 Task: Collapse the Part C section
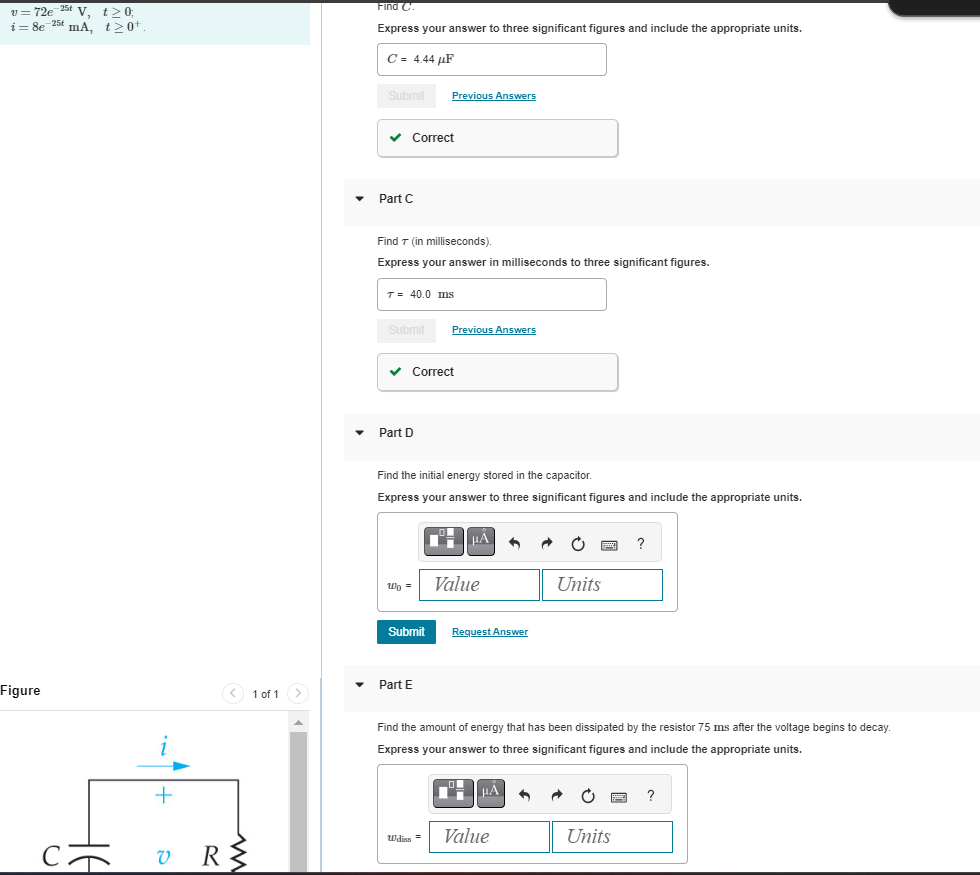click(359, 198)
